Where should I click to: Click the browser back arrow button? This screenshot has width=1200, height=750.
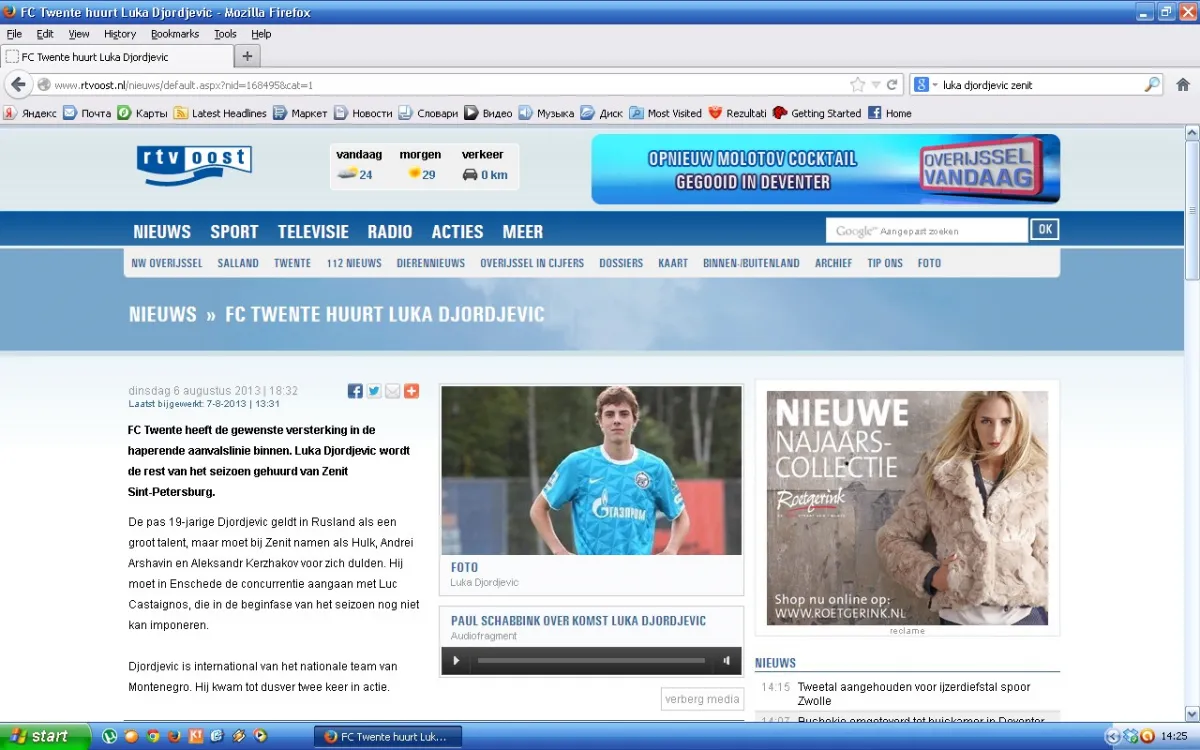pos(18,85)
